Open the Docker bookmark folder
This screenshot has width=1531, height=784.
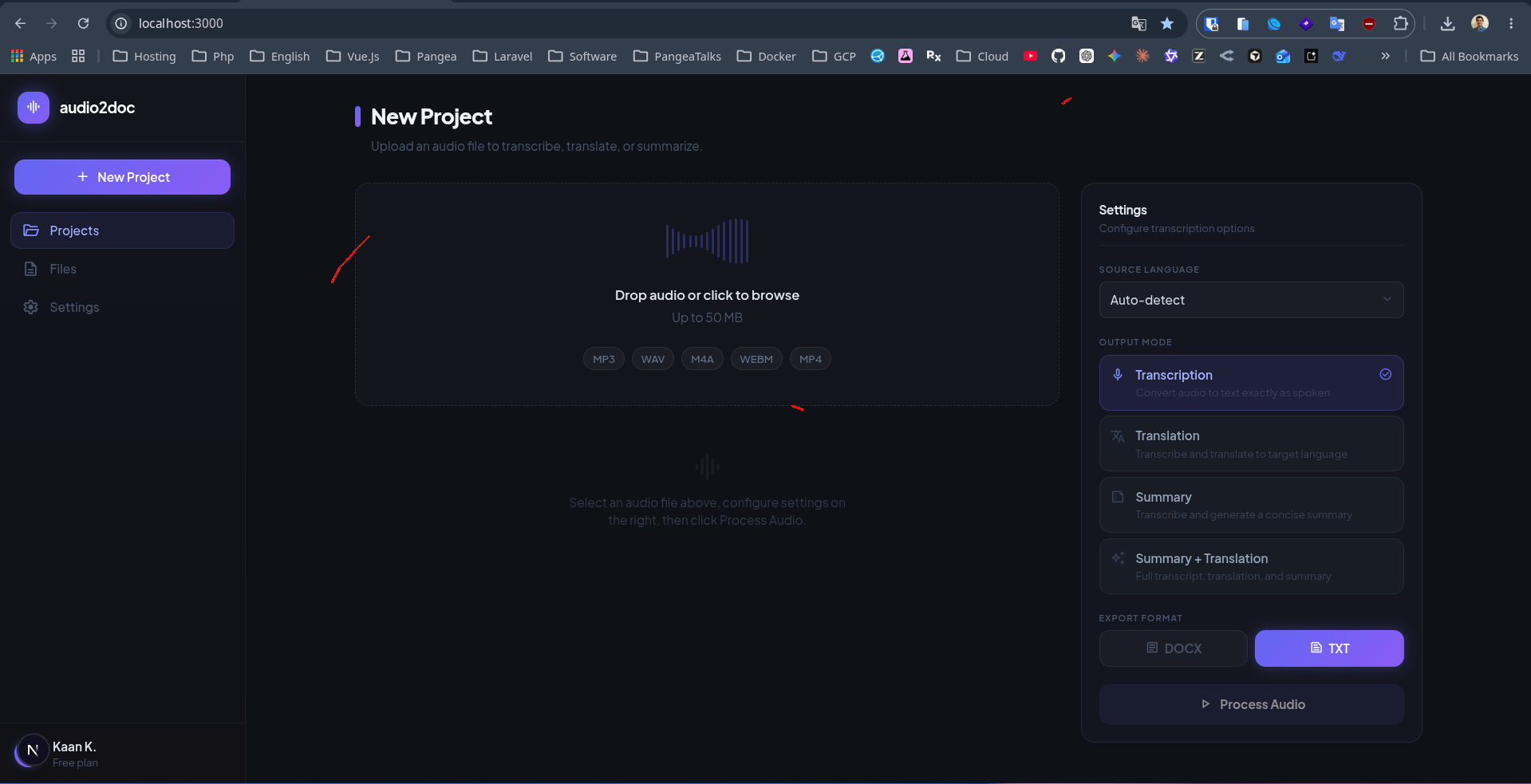[x=767, y=56]
